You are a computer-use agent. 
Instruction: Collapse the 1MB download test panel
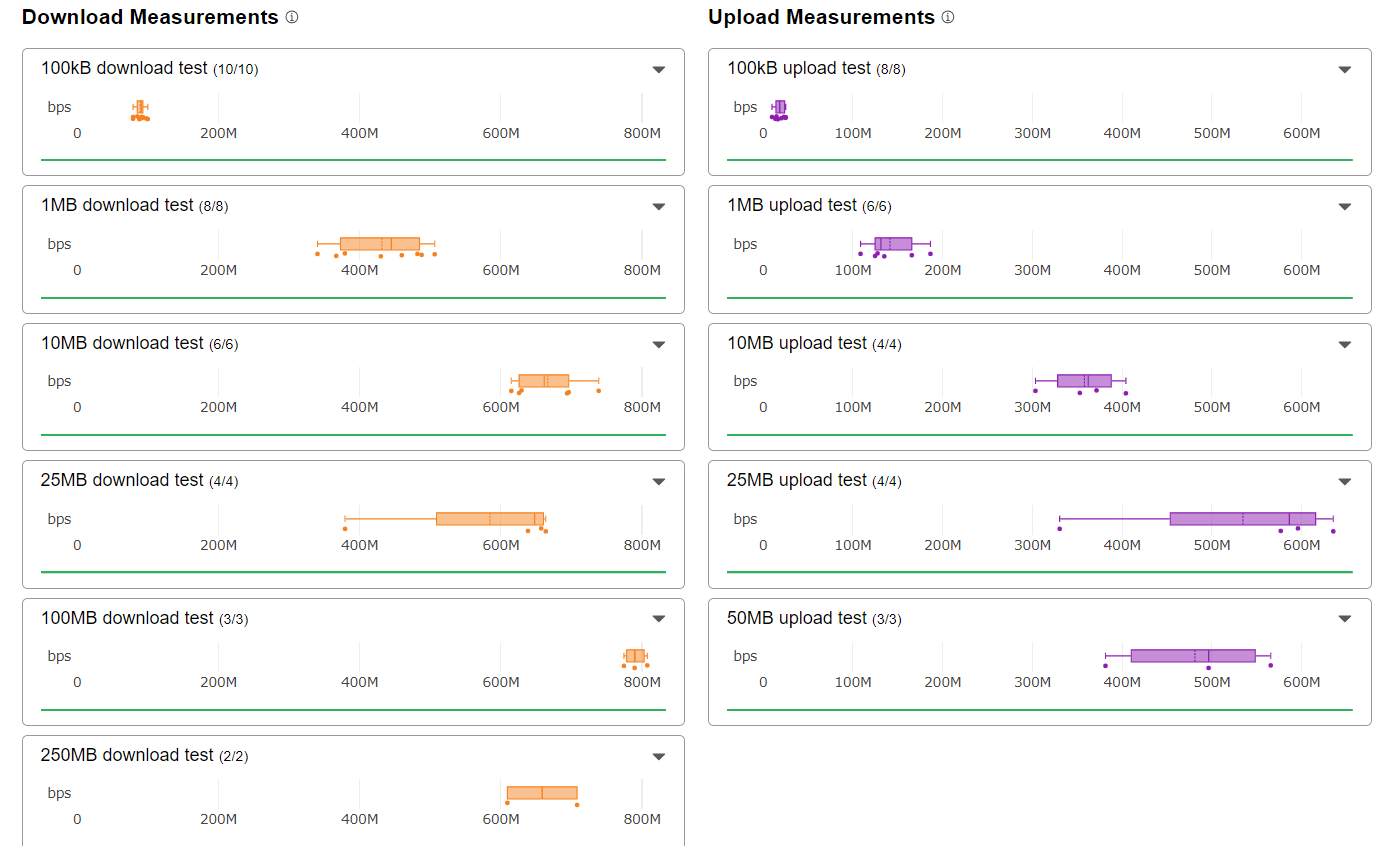[658, 207]
